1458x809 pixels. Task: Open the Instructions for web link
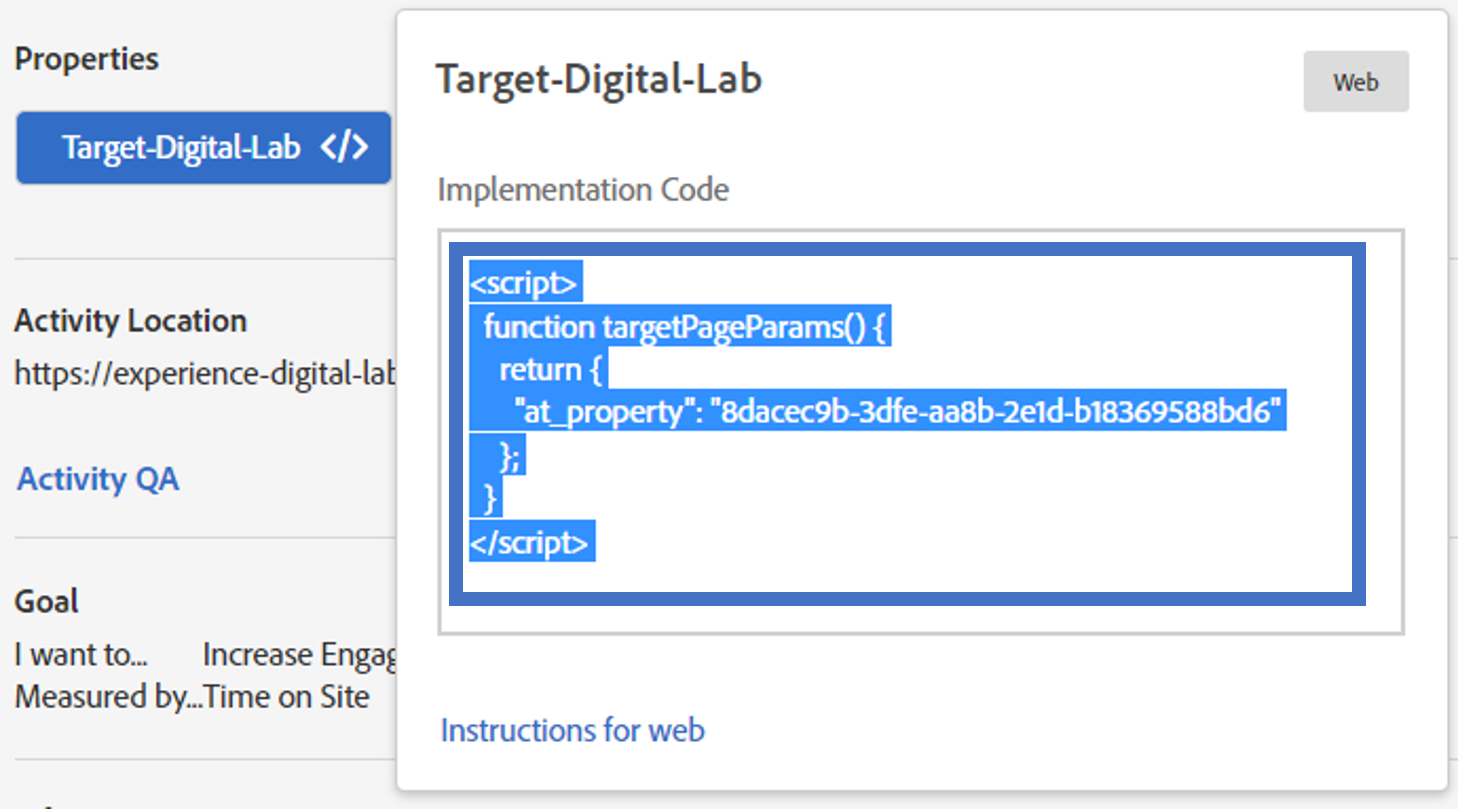(572, 730)
